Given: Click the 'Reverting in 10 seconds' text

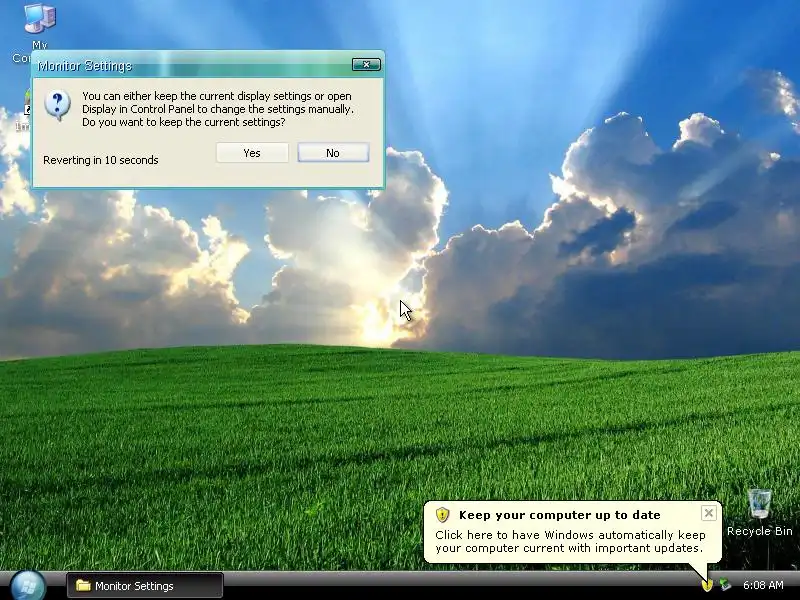Looking at the screenshot, I should tap(101, 160).
